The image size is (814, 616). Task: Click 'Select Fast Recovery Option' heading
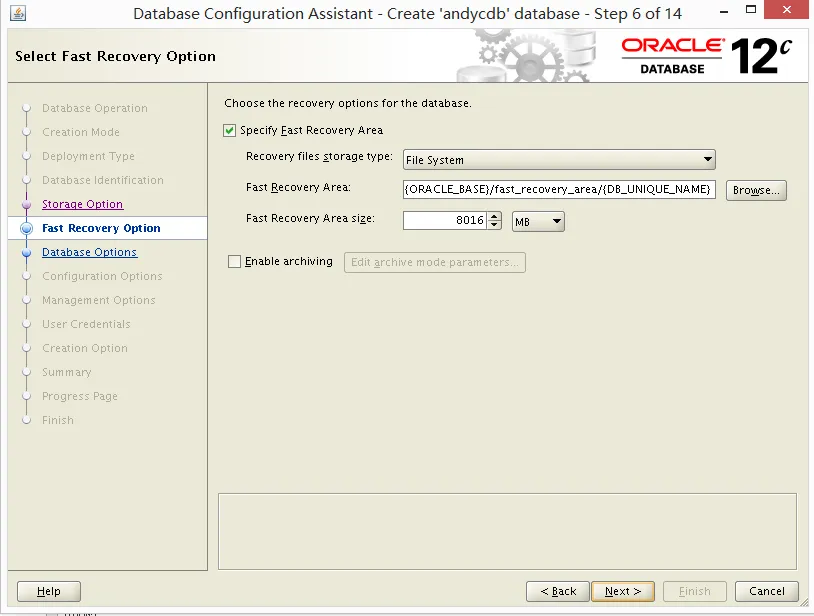coord(115,56)
